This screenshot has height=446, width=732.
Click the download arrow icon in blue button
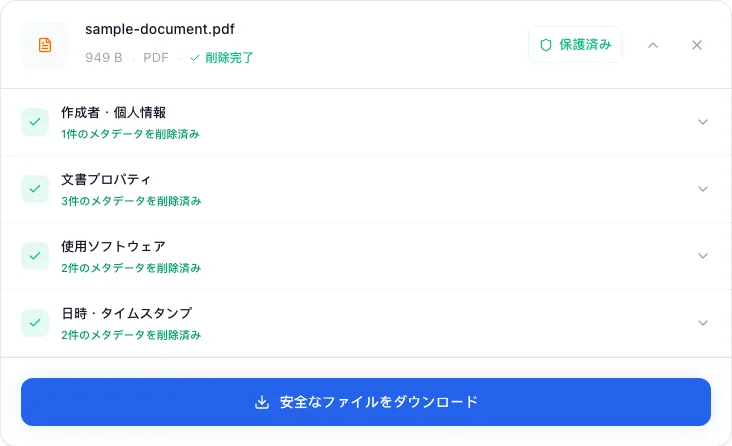(262, 402)
